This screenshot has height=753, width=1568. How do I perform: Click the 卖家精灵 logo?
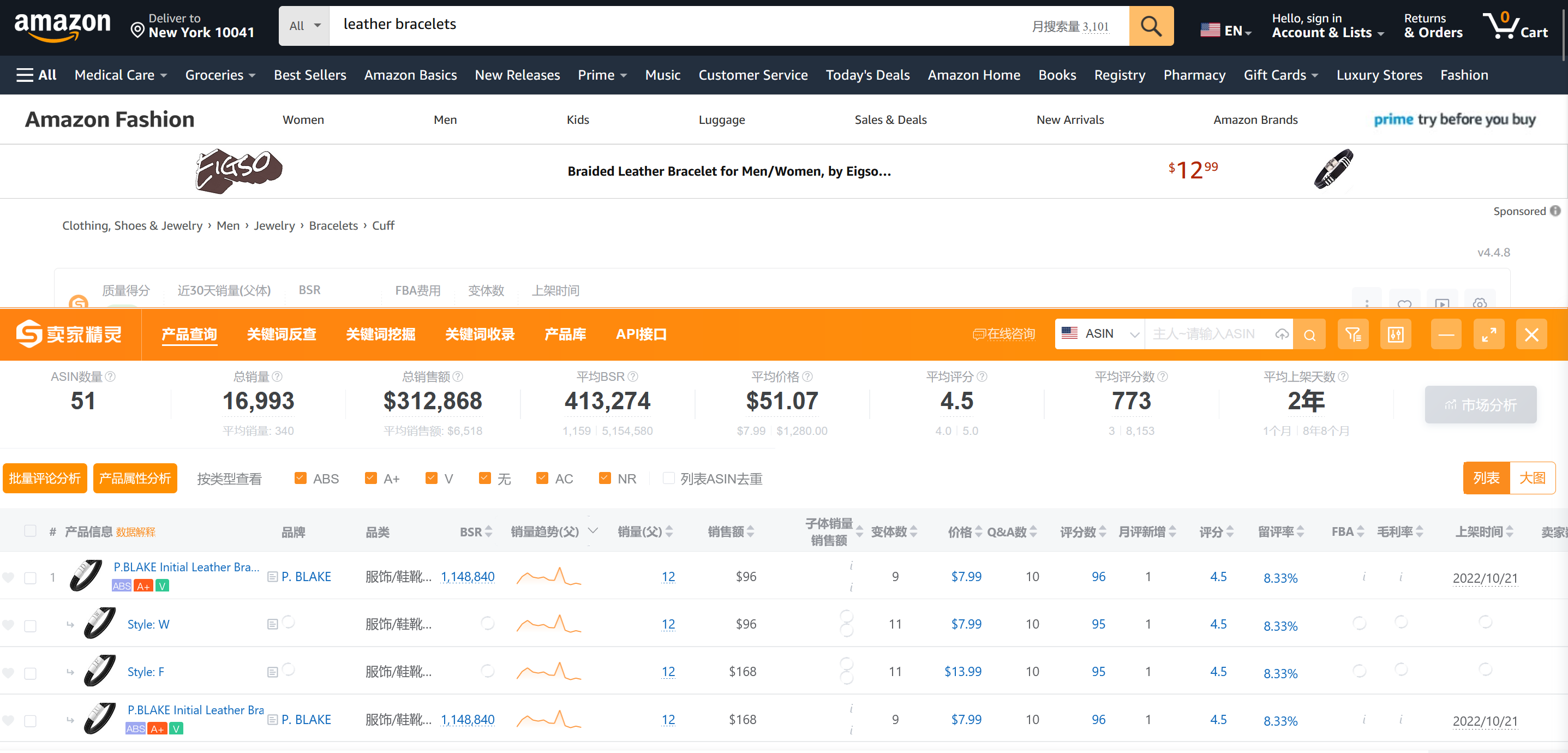[x=69, y=334]
